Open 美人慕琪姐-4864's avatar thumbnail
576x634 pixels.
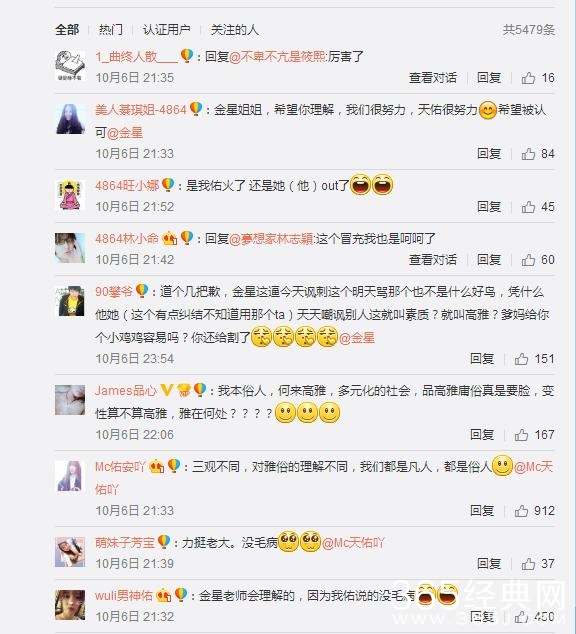(x=70, y=118)
